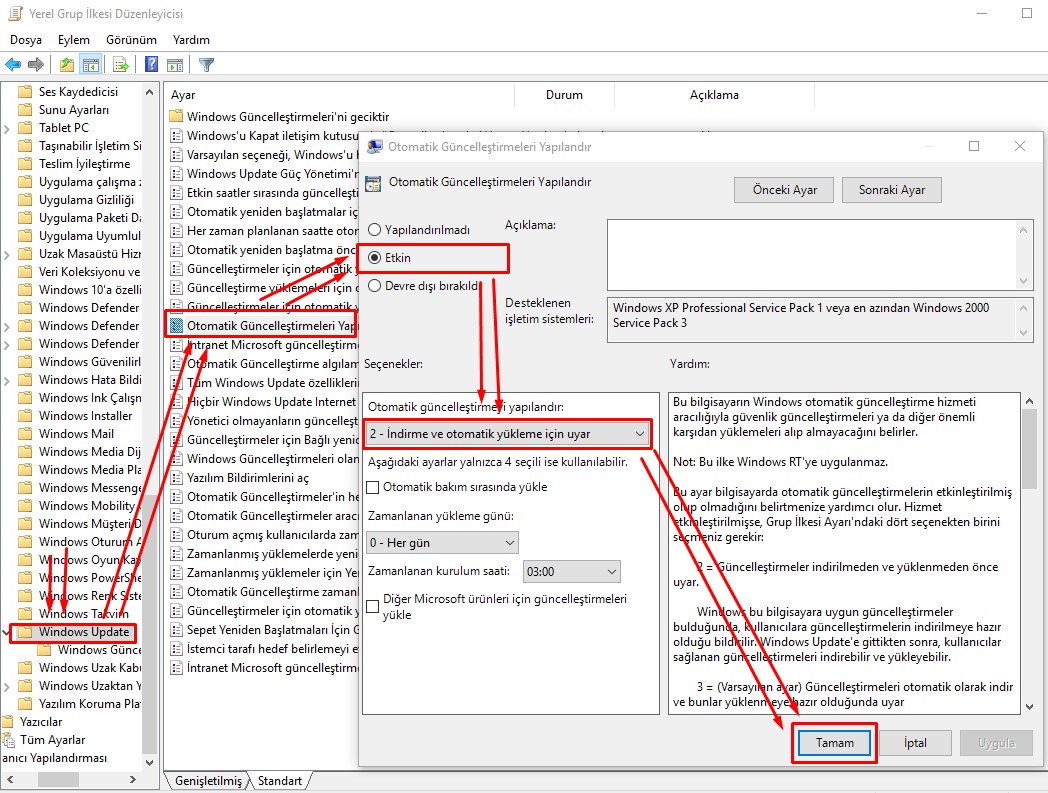This screenshot has width=1048, height=793.
Task: Click the Windows Update folder icon
Action: tap(25, 632)
